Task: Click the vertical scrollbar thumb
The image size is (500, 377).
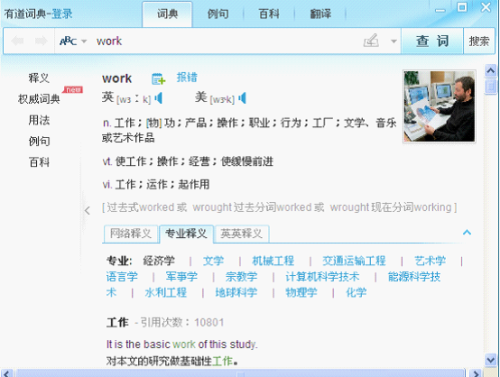Action: click(490, 86)
